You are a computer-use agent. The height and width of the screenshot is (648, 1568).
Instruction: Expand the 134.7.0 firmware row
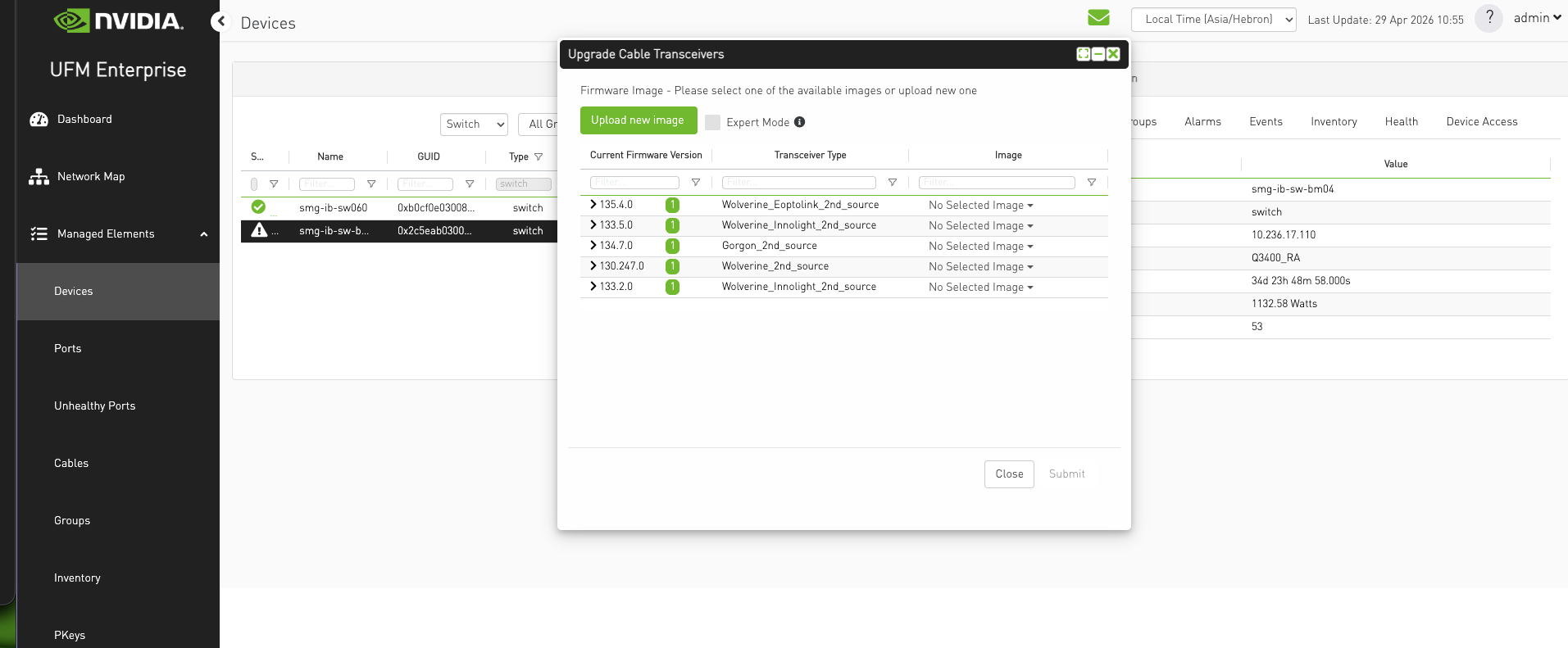(x=593, y=246)
